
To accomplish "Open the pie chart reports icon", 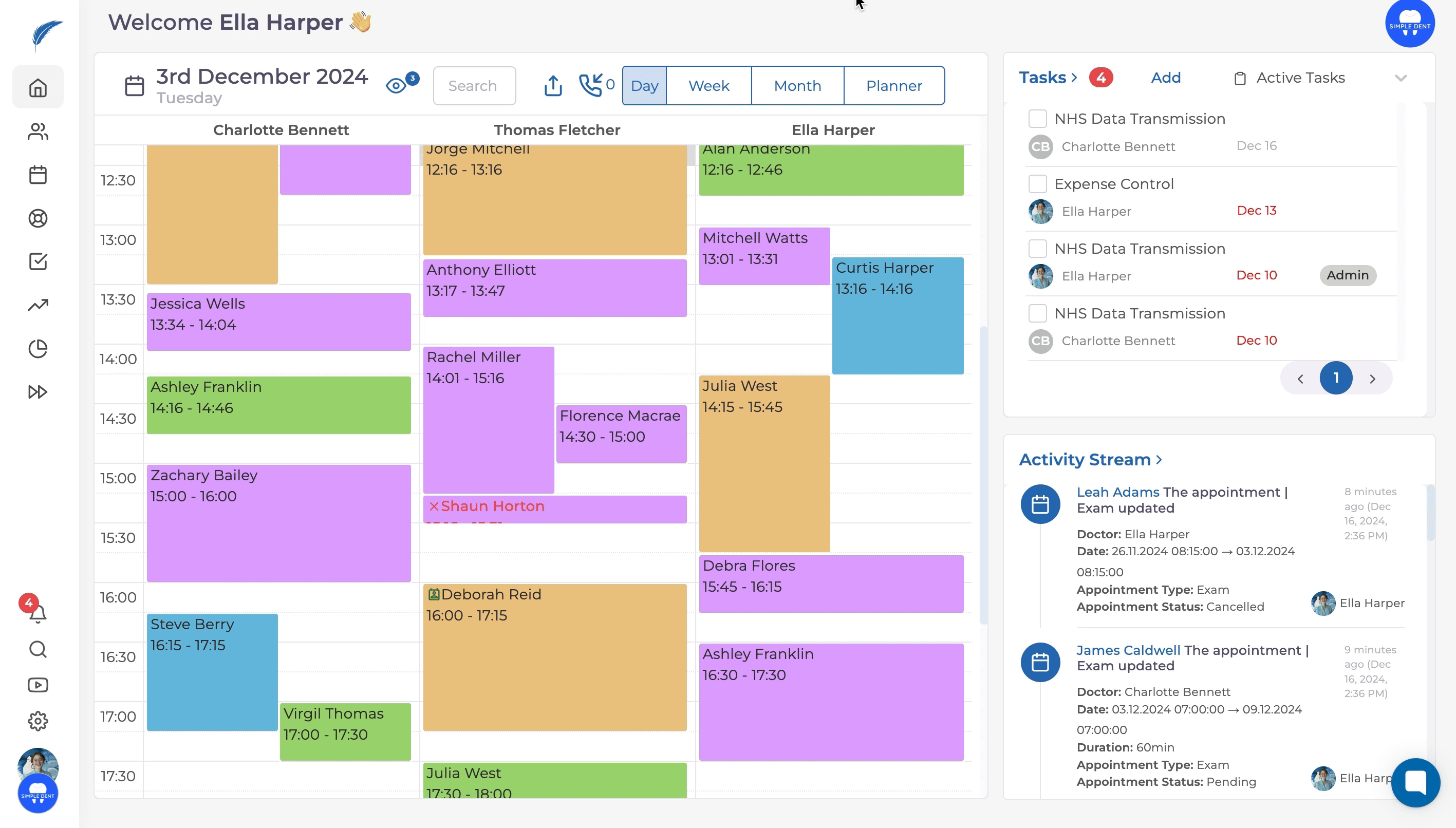I will tap(38, 349).
